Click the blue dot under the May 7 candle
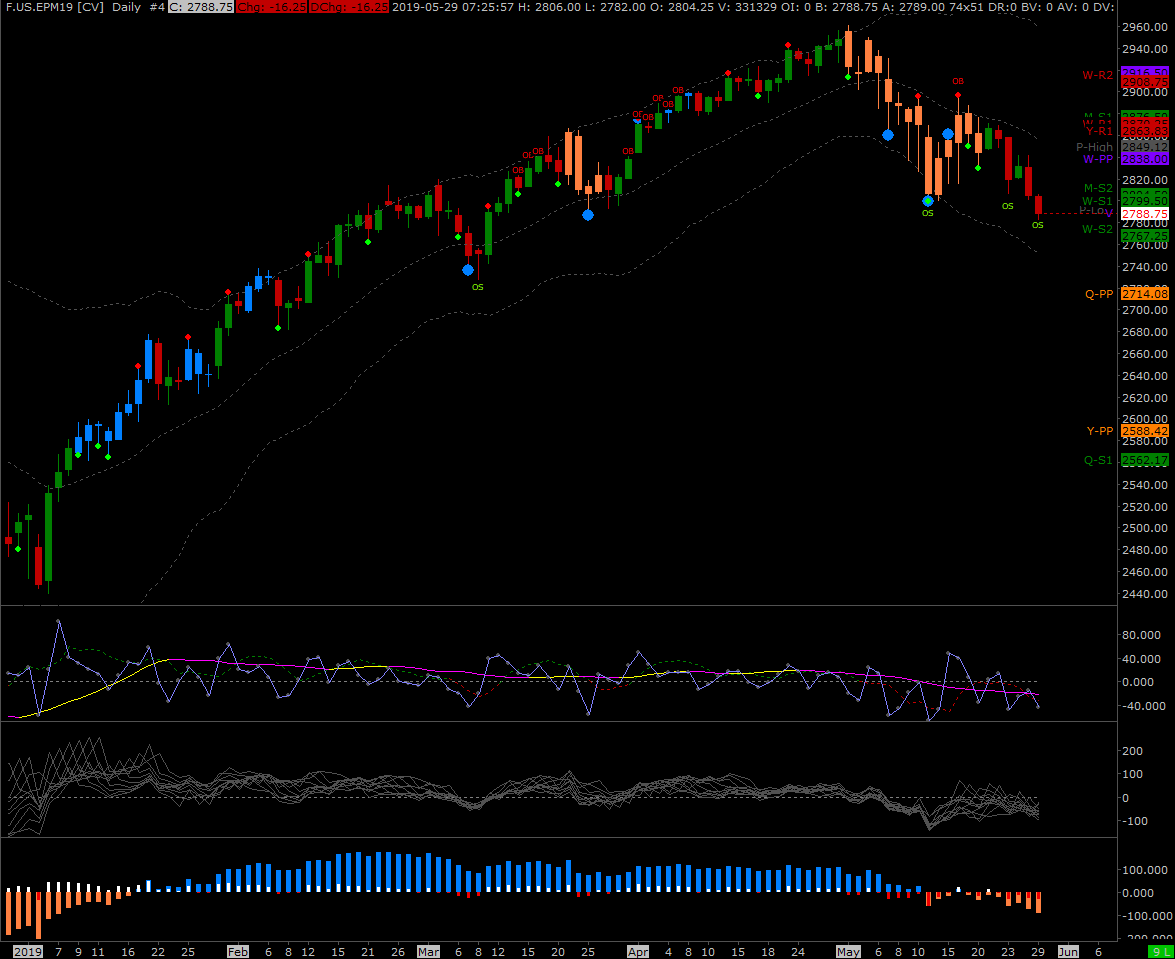Viewport: 1175px width, 959px height. [x=888, y=135]
